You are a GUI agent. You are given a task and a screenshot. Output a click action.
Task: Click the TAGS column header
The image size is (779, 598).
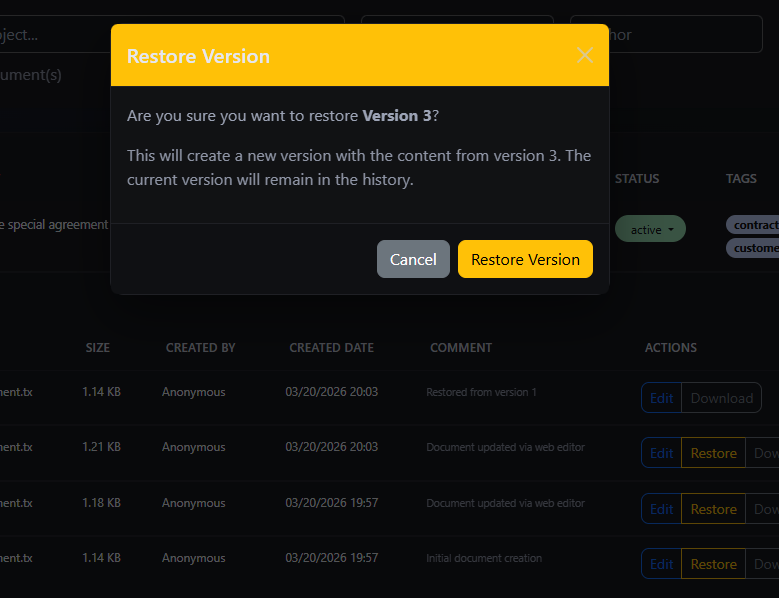(x=741, y=179)
